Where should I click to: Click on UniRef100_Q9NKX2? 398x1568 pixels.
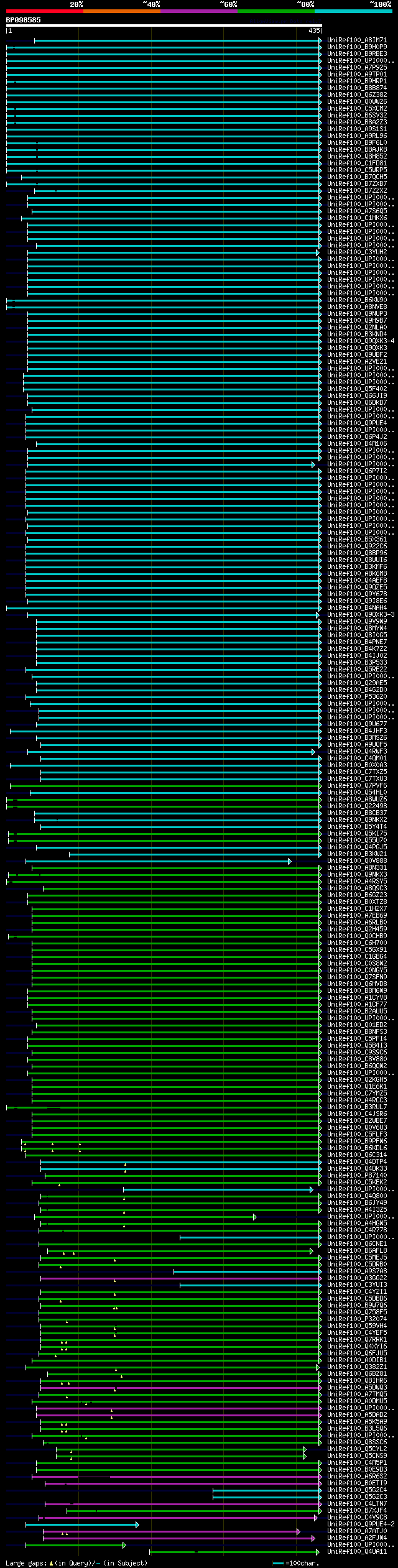coord(357,819)
